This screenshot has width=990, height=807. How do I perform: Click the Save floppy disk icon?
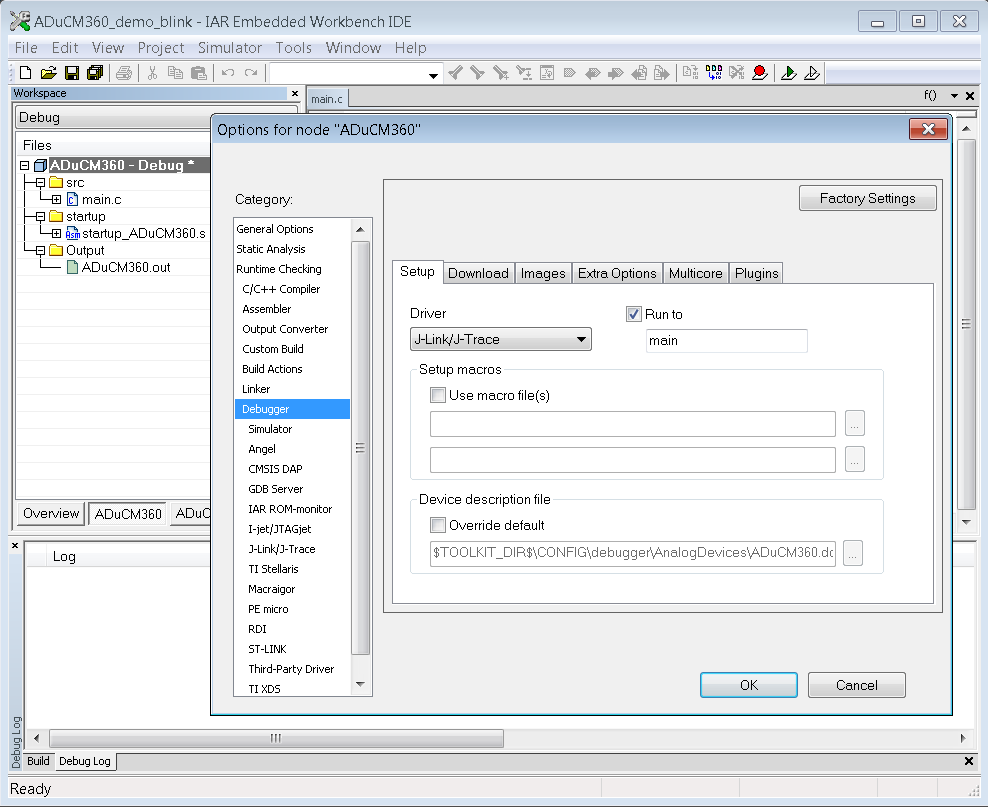point(72,73)
